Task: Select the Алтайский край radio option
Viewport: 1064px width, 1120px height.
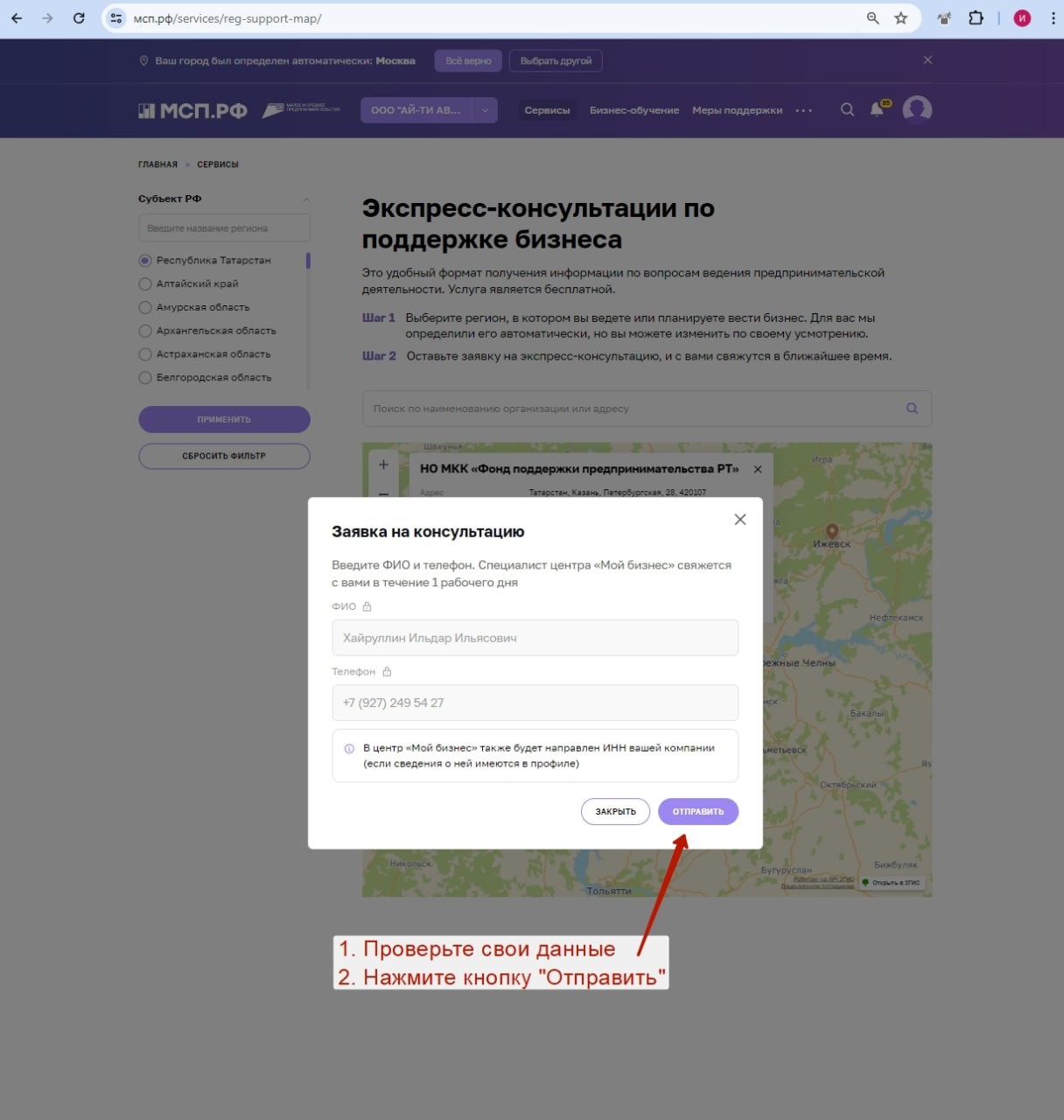Action: click(145, 283)
